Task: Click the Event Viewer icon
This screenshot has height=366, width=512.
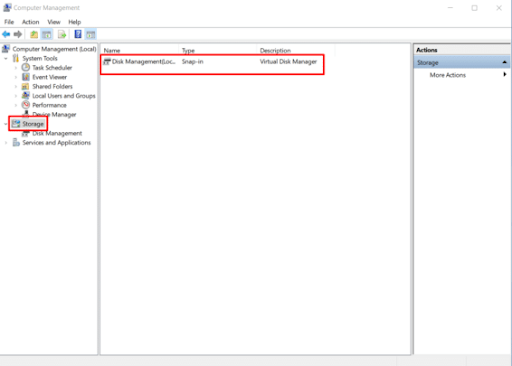Action: pos(26,77)
